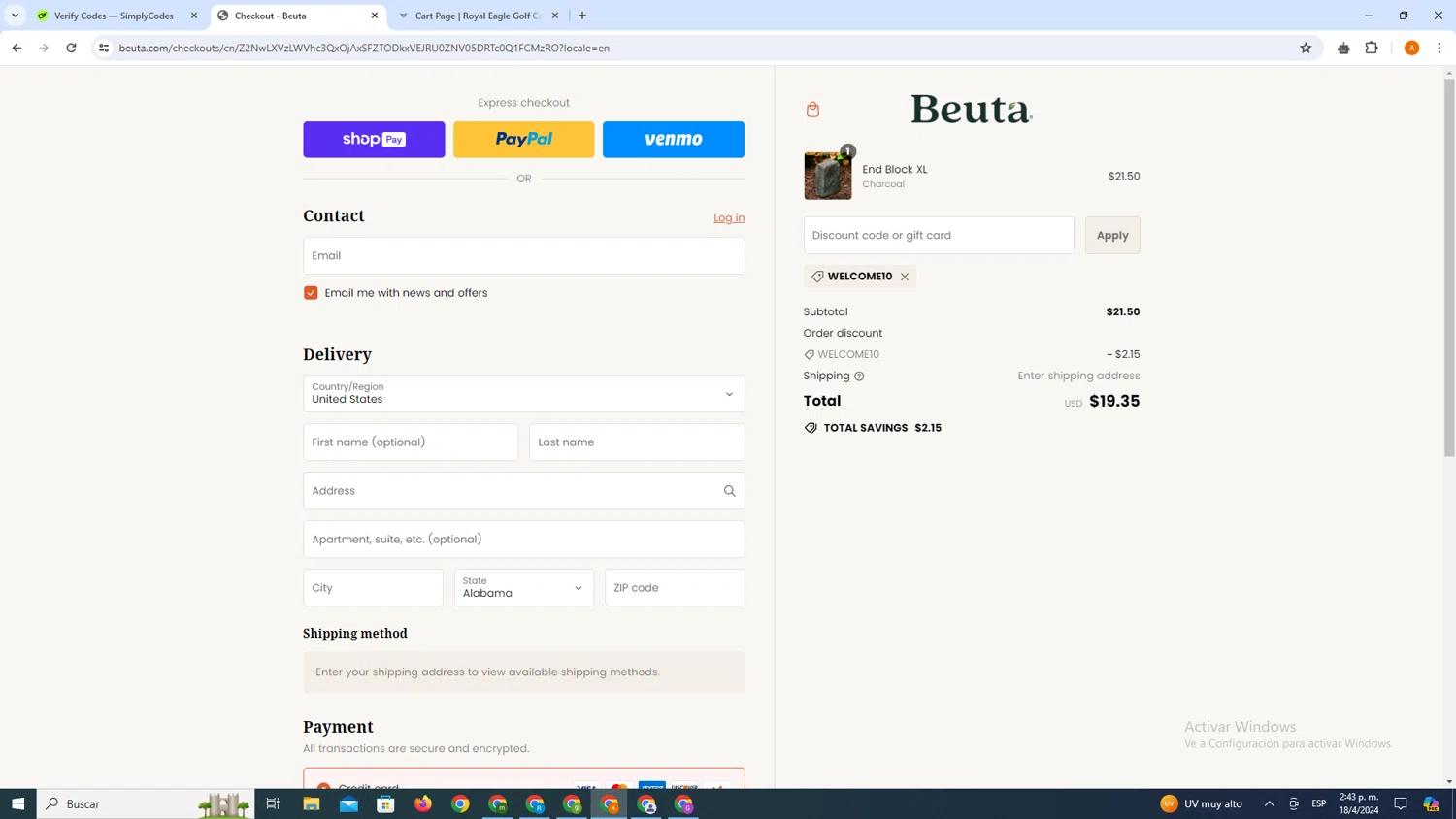This screenshot has height=819, width=1456.
Task: Open the tab search dropdown arrow
Action: pyautogui.click(x=15, y=16)
